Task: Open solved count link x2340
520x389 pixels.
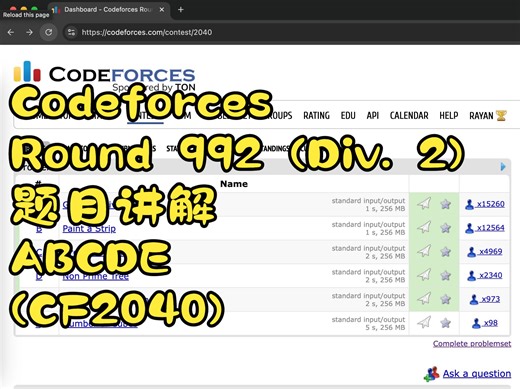Action: click(x=491, y=275)
